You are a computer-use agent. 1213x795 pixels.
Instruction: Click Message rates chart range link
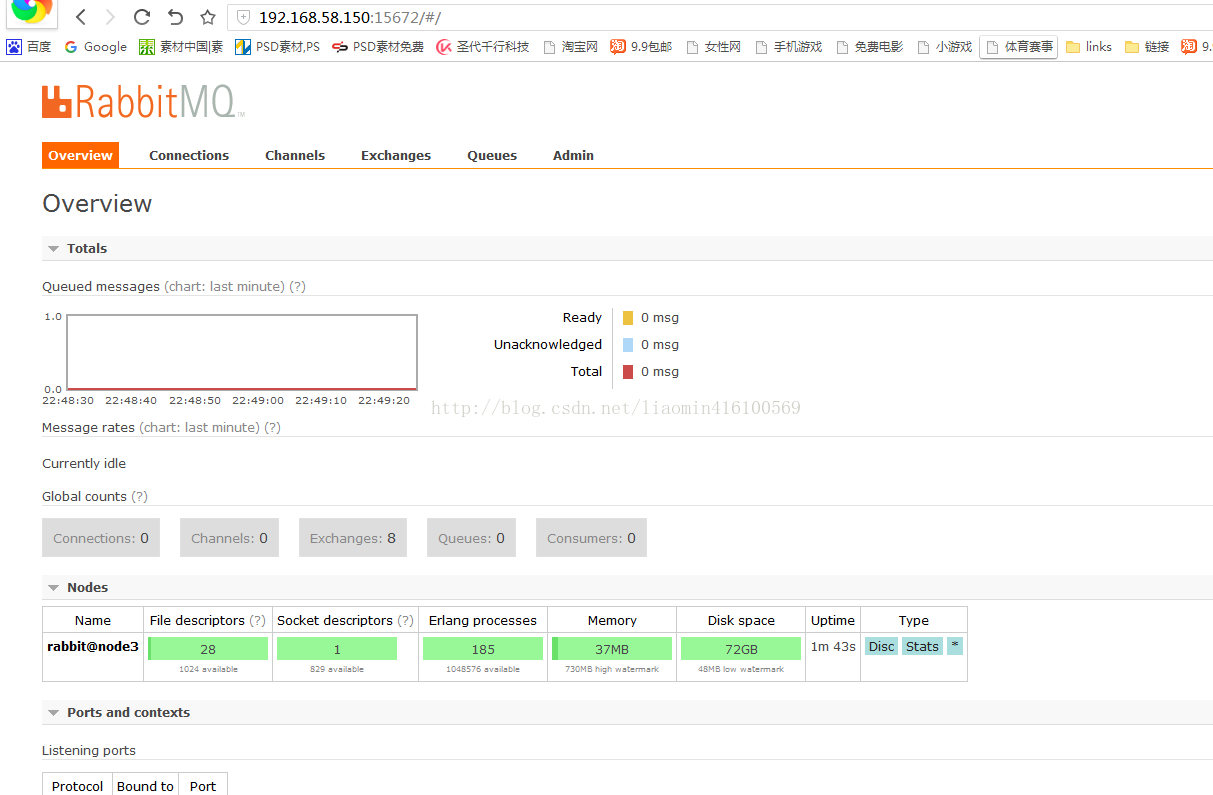point(199,427)
